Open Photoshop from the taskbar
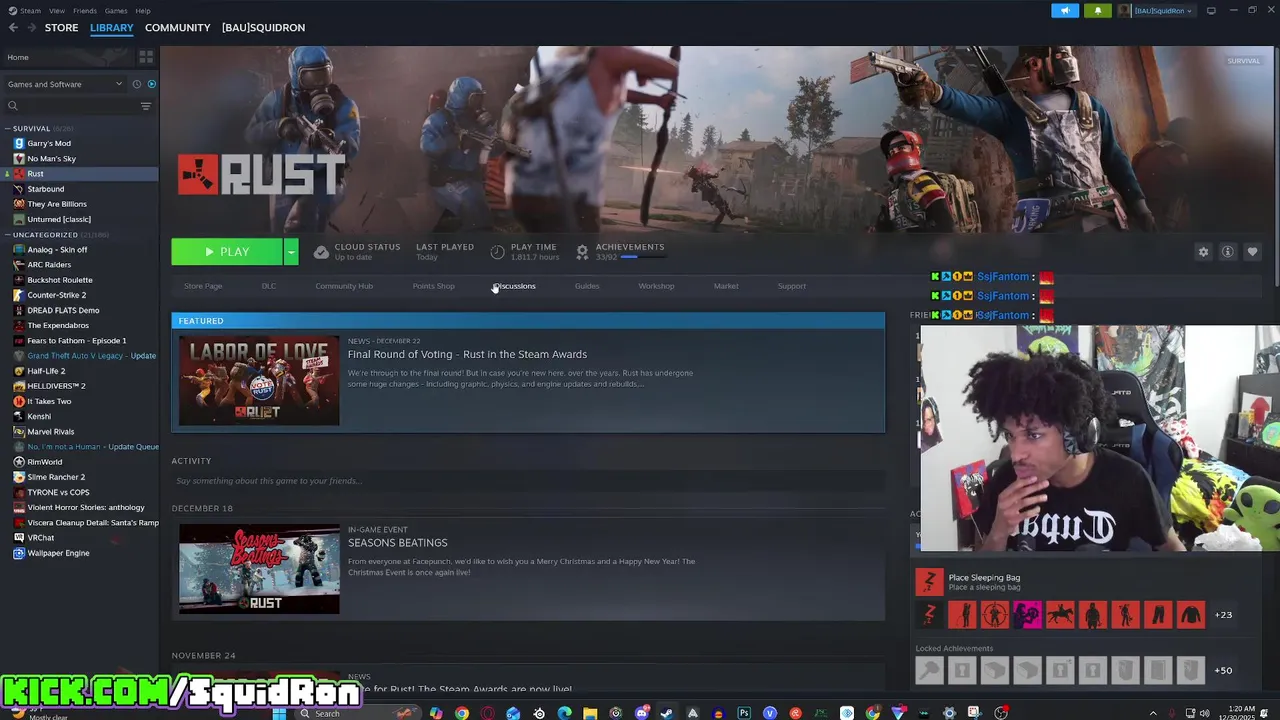Screen dimensions: 1280x720 (744, 713)
